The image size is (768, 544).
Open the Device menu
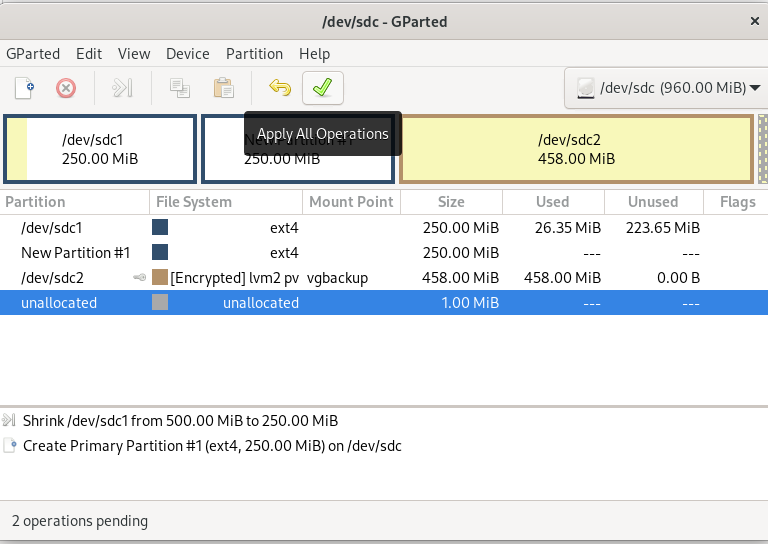pos(187,54)
